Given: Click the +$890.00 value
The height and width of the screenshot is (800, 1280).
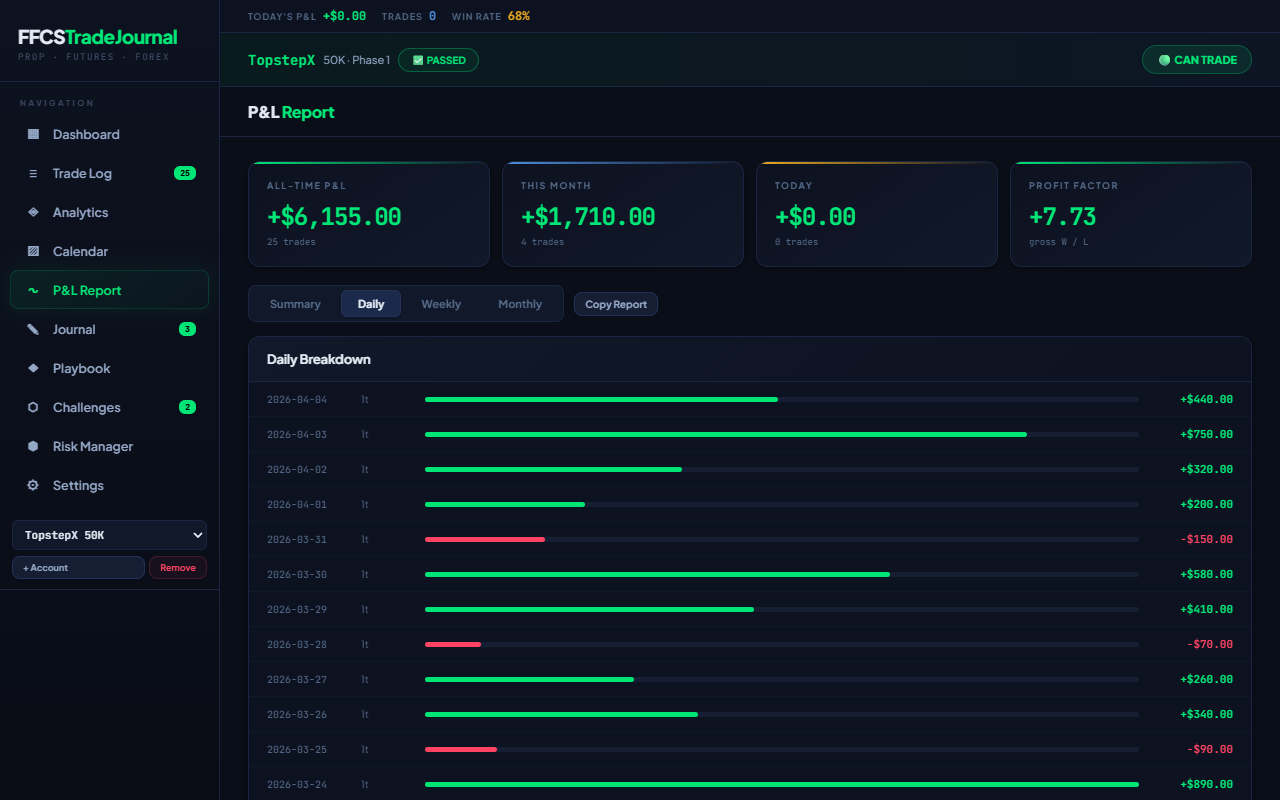Looking at the screenshot, I should (x=1206, y=784).
